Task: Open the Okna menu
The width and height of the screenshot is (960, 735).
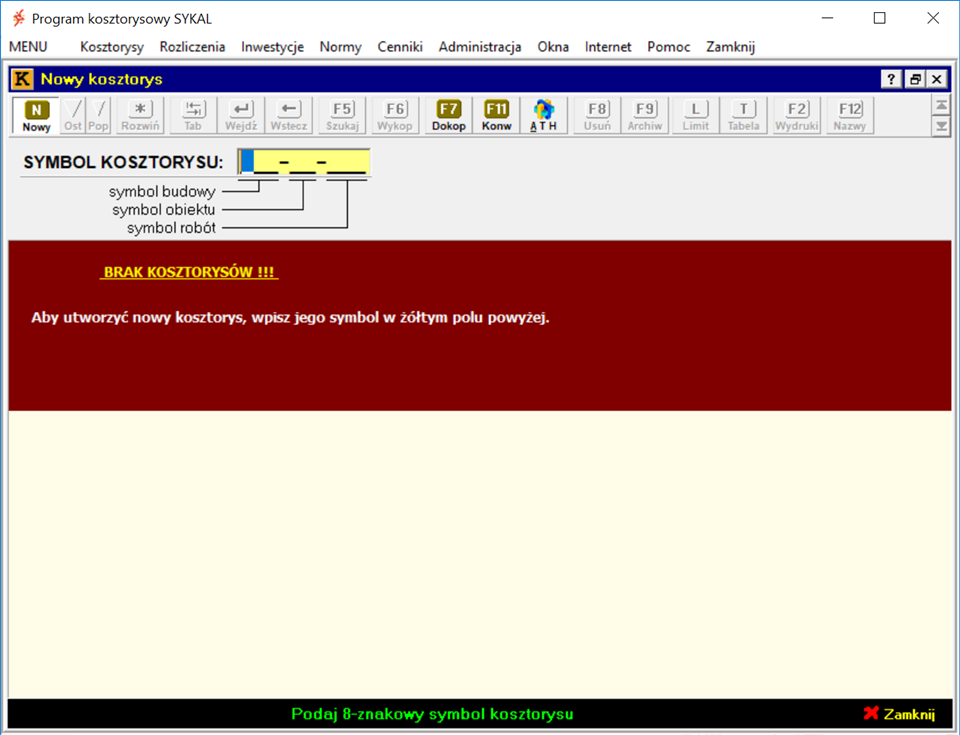Action: tap(553, 47)
